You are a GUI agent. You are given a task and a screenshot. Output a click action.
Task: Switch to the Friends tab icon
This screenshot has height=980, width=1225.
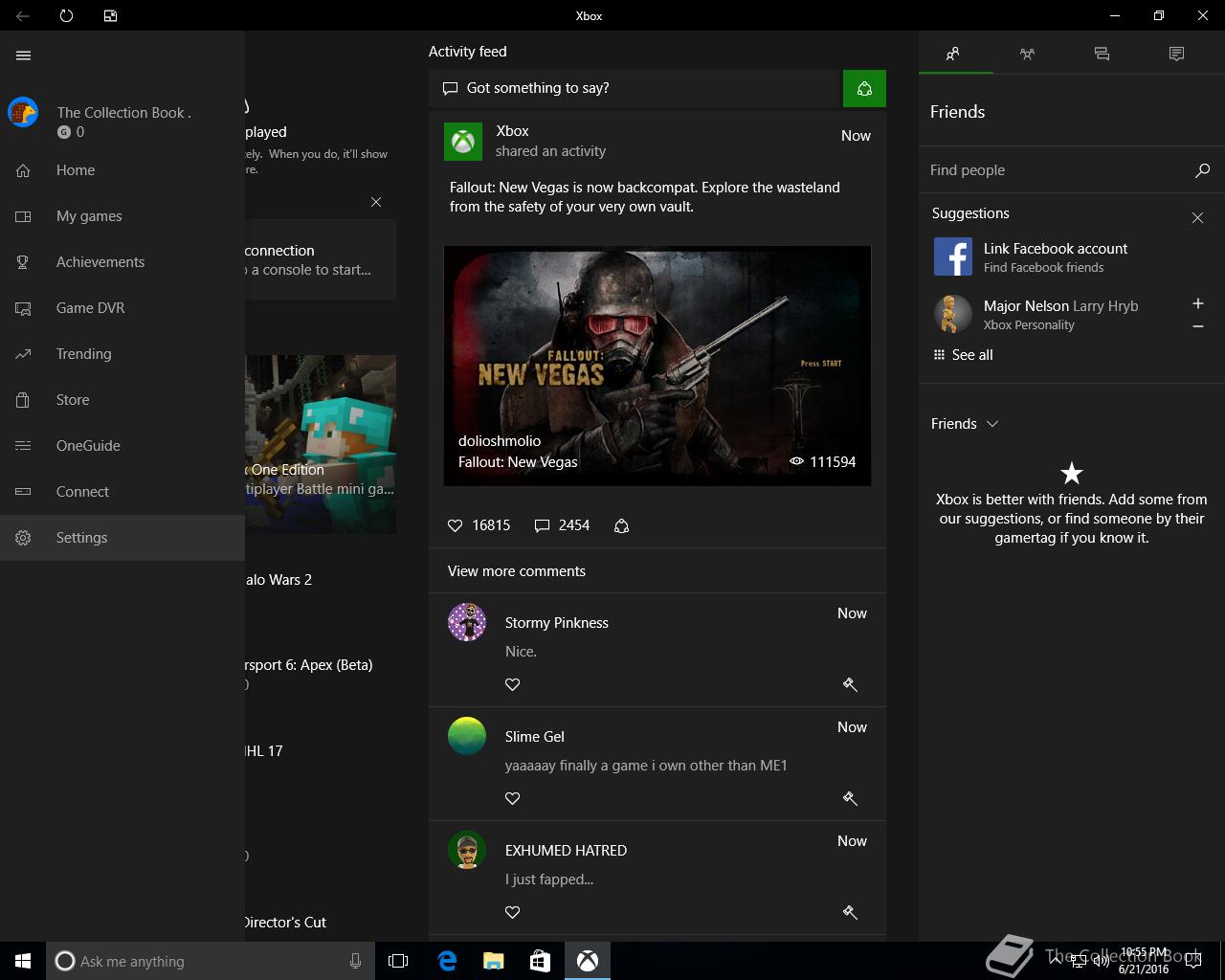953,54
